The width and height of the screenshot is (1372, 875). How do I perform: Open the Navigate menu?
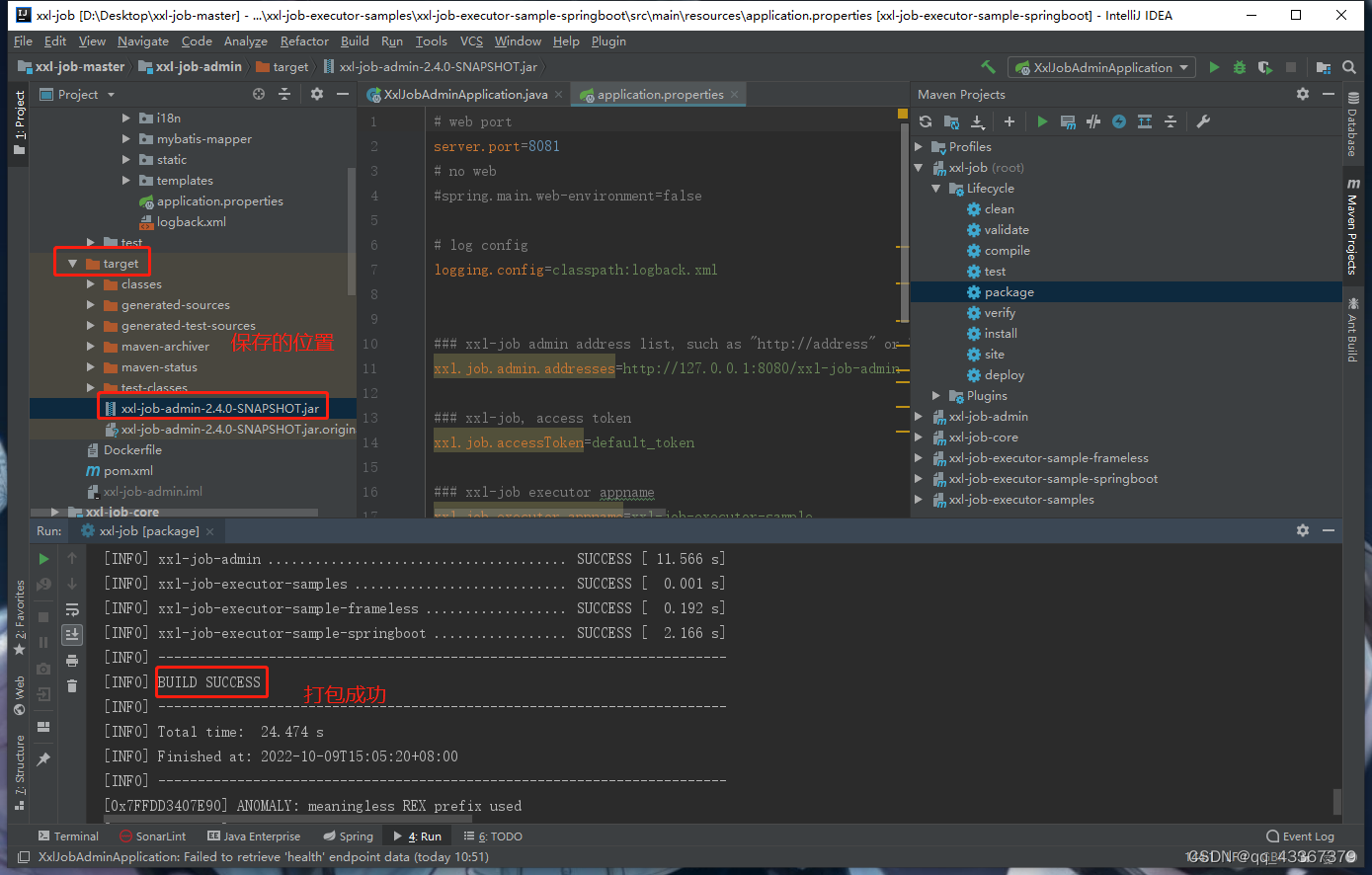[143, 41]
